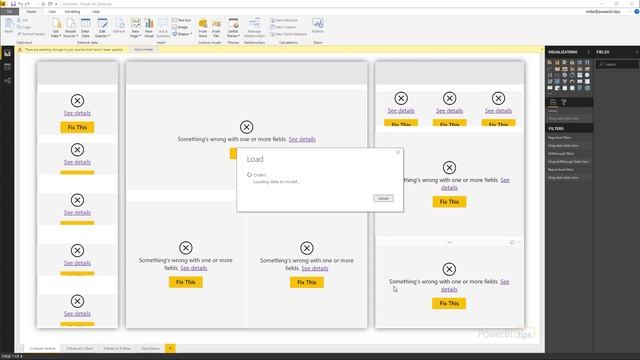Image resolution: width=640 pixels, height=360 pixels.
Task: Click the Edit Queries icon
Action: [102, 24]
